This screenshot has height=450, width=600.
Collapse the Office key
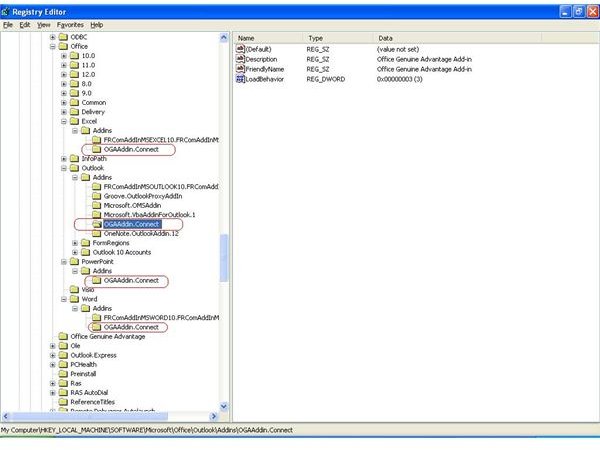(53, 47)
